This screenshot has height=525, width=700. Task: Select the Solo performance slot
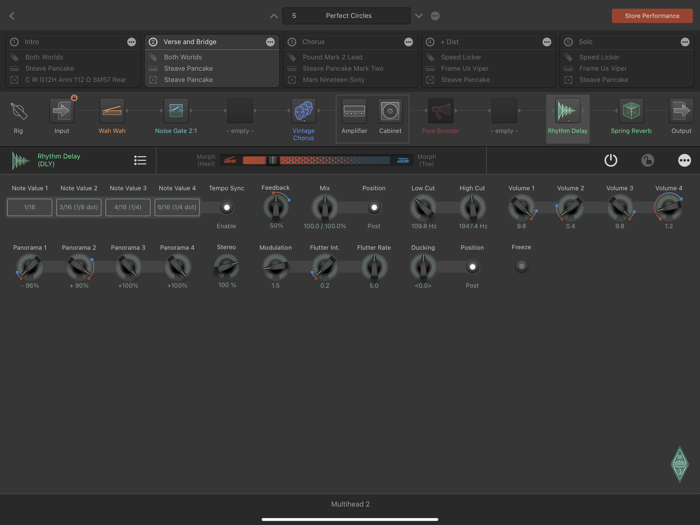coord(627,61)
